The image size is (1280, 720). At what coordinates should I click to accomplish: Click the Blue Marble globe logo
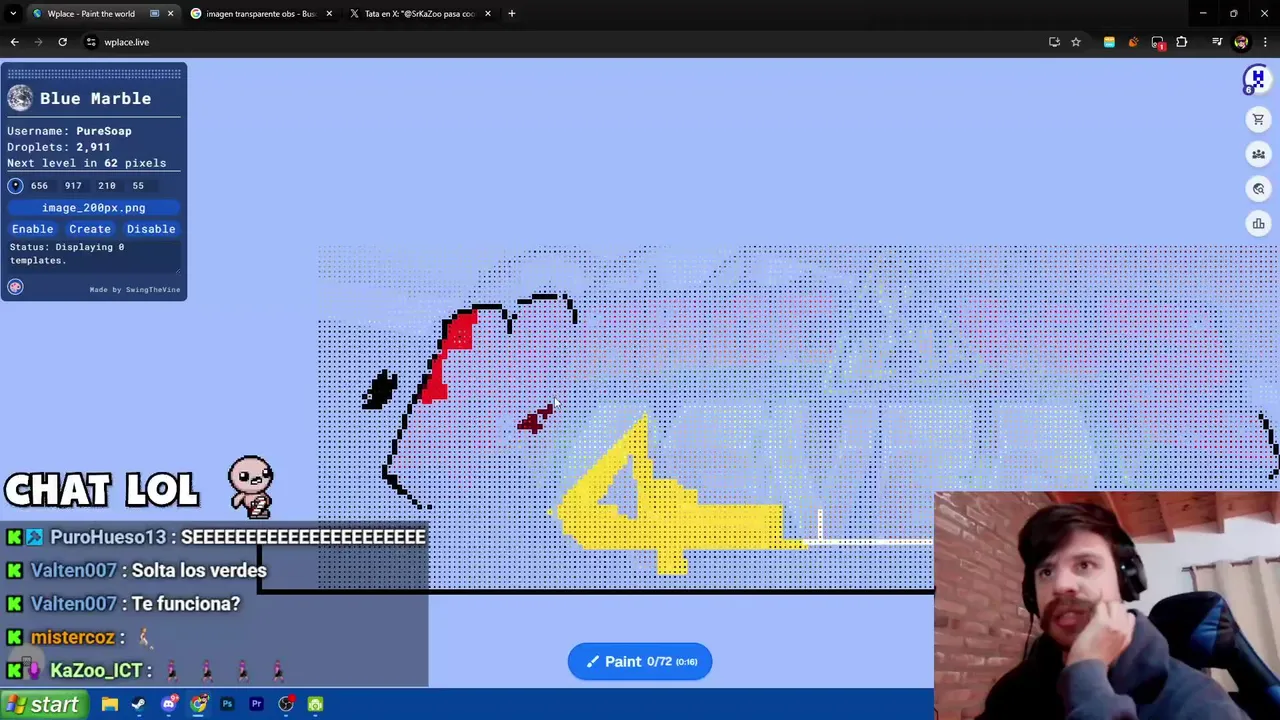coord(20,97)
